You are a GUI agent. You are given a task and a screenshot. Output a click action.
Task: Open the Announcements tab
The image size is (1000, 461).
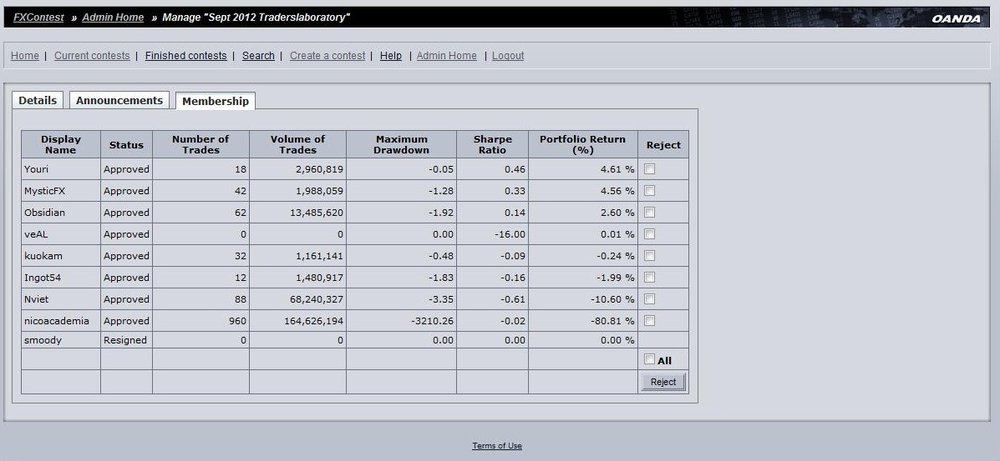119,100
